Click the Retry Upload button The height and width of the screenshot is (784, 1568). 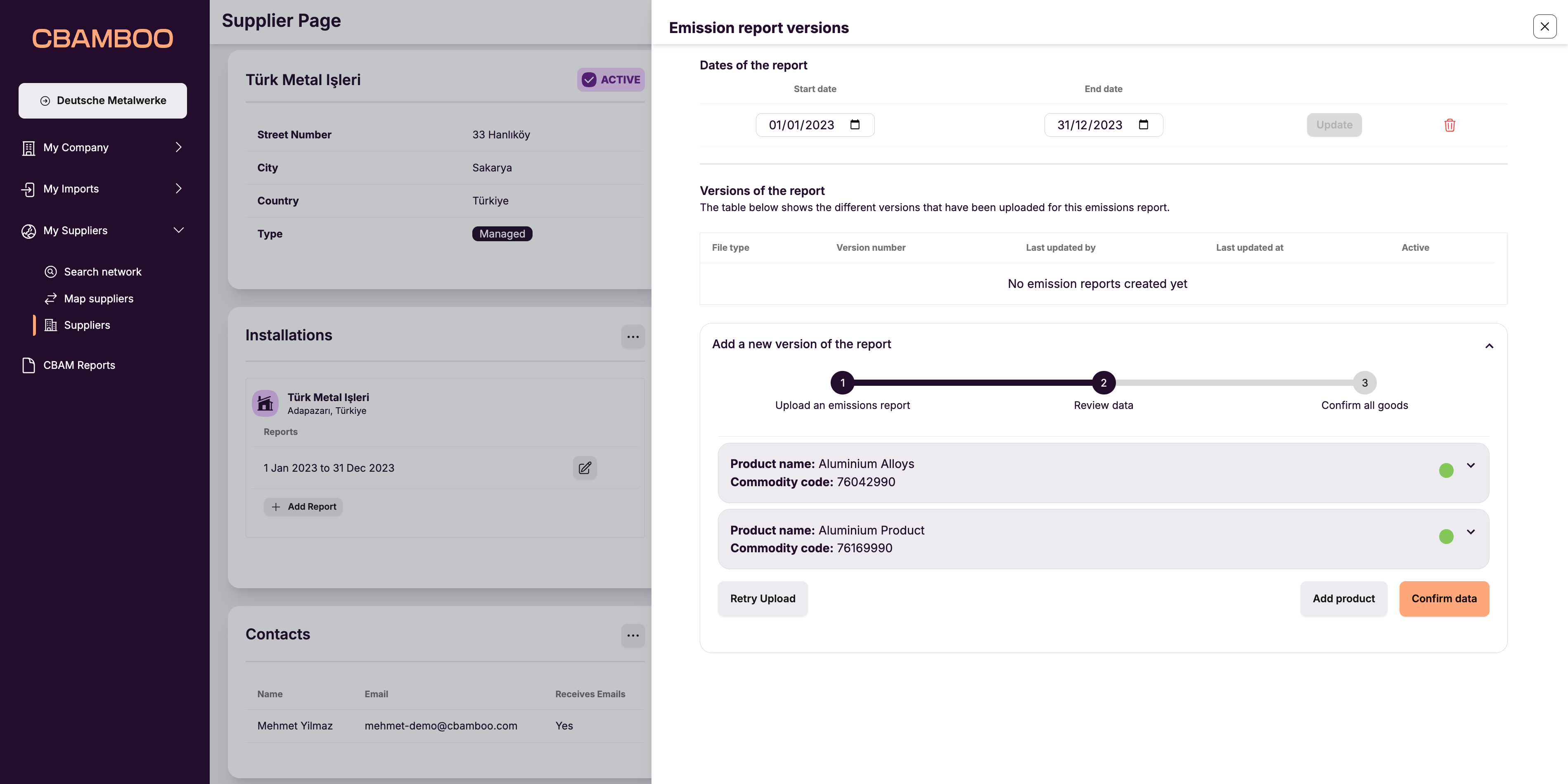[x=762, y=598]
